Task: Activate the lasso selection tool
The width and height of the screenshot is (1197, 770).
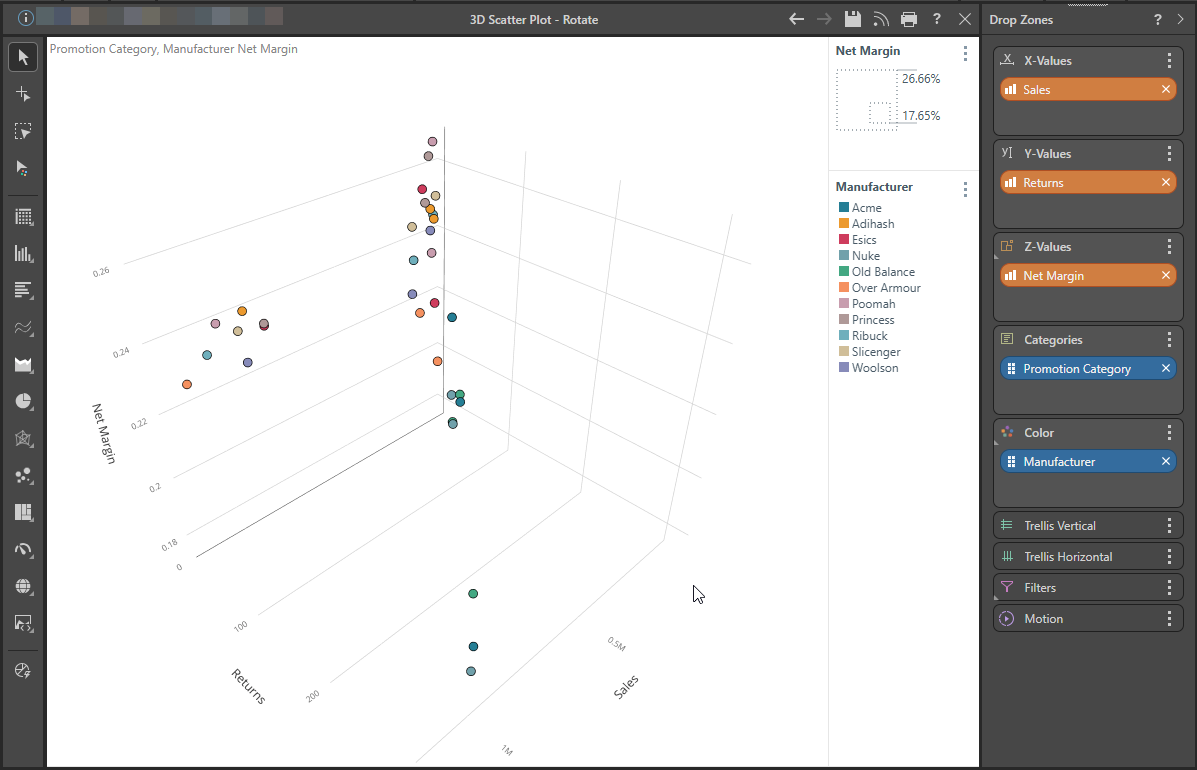Action: 23,131
